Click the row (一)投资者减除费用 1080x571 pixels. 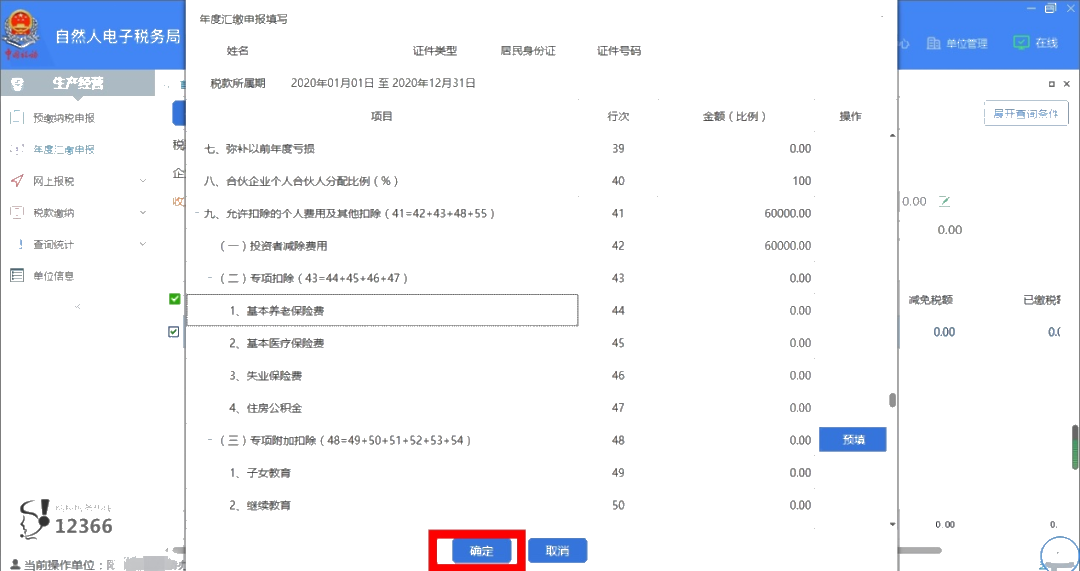273,246
